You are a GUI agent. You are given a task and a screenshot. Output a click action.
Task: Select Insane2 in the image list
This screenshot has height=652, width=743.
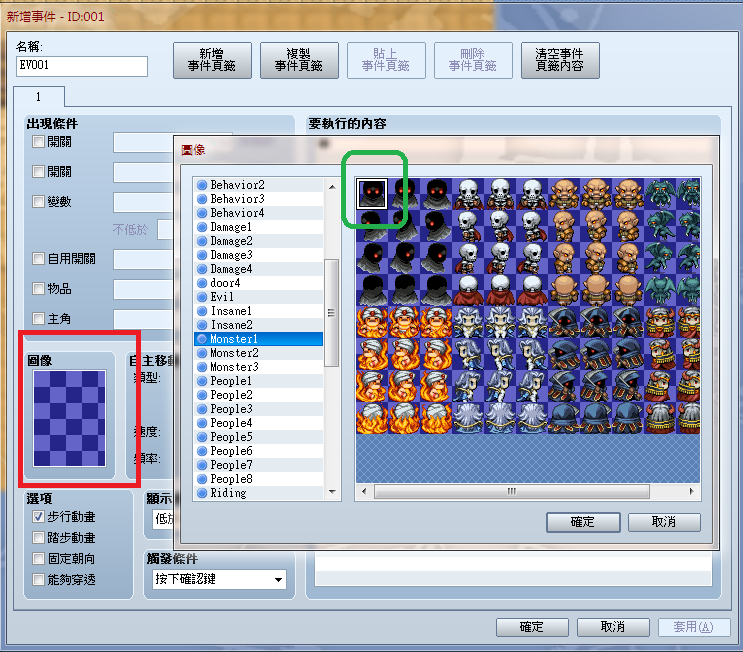point(258,325)
